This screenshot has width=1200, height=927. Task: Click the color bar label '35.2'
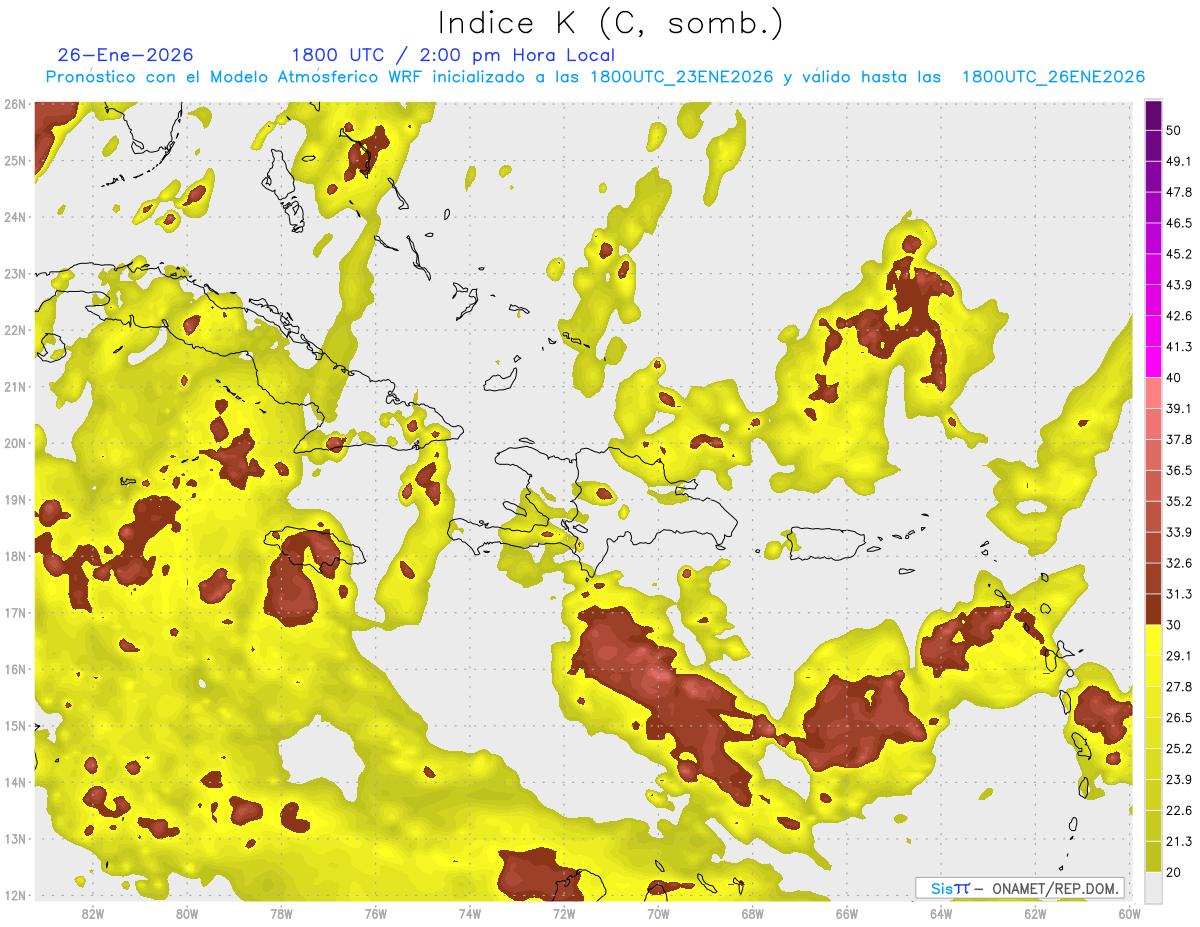click(1178, 501)
